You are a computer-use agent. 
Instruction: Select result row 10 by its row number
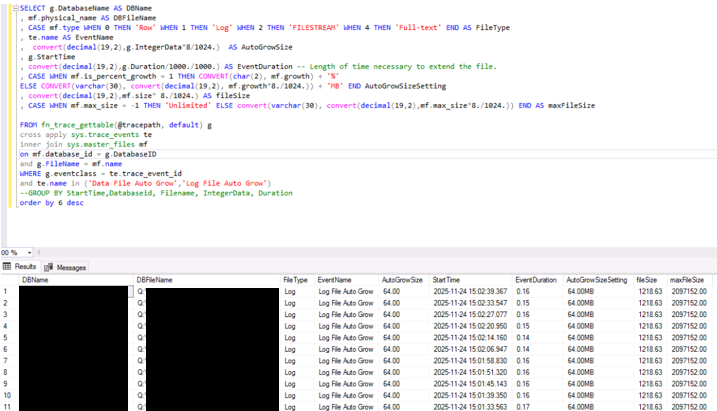click(7, 395)
